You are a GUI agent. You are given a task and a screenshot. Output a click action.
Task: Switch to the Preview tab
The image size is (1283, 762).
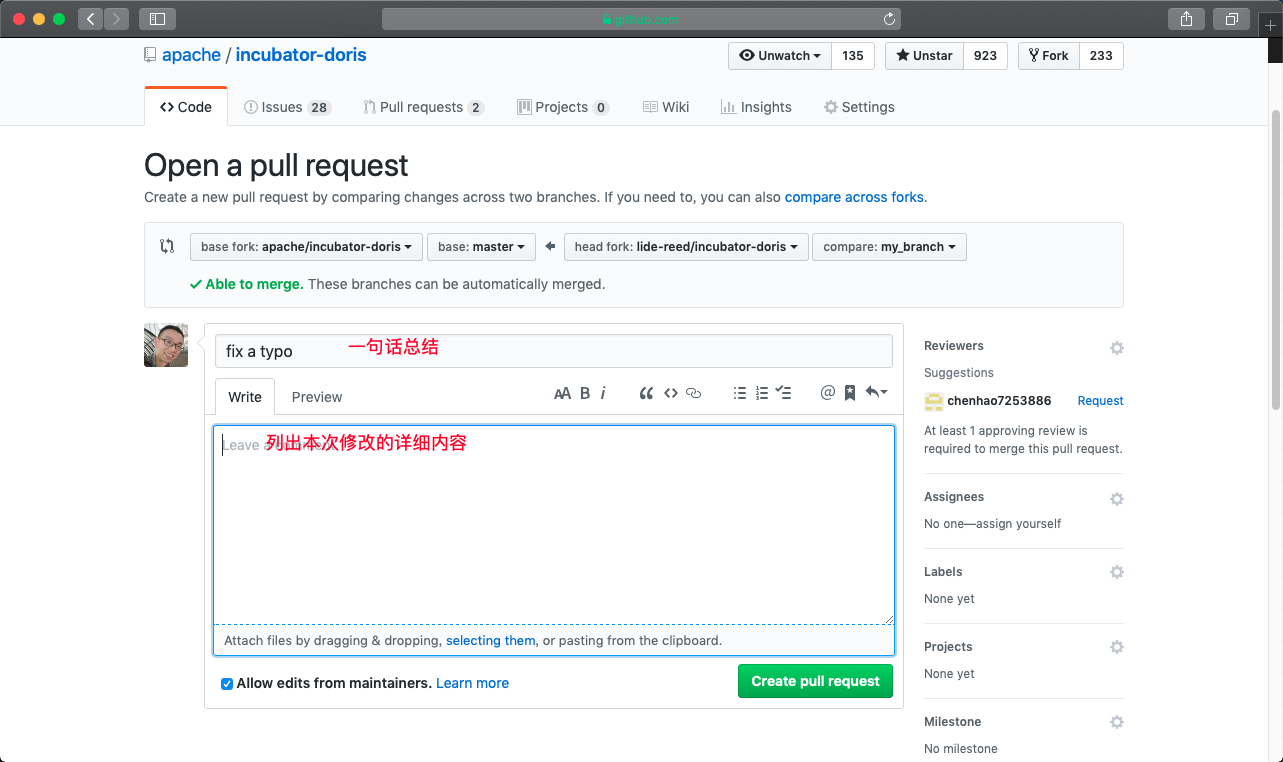pos(317,397)
